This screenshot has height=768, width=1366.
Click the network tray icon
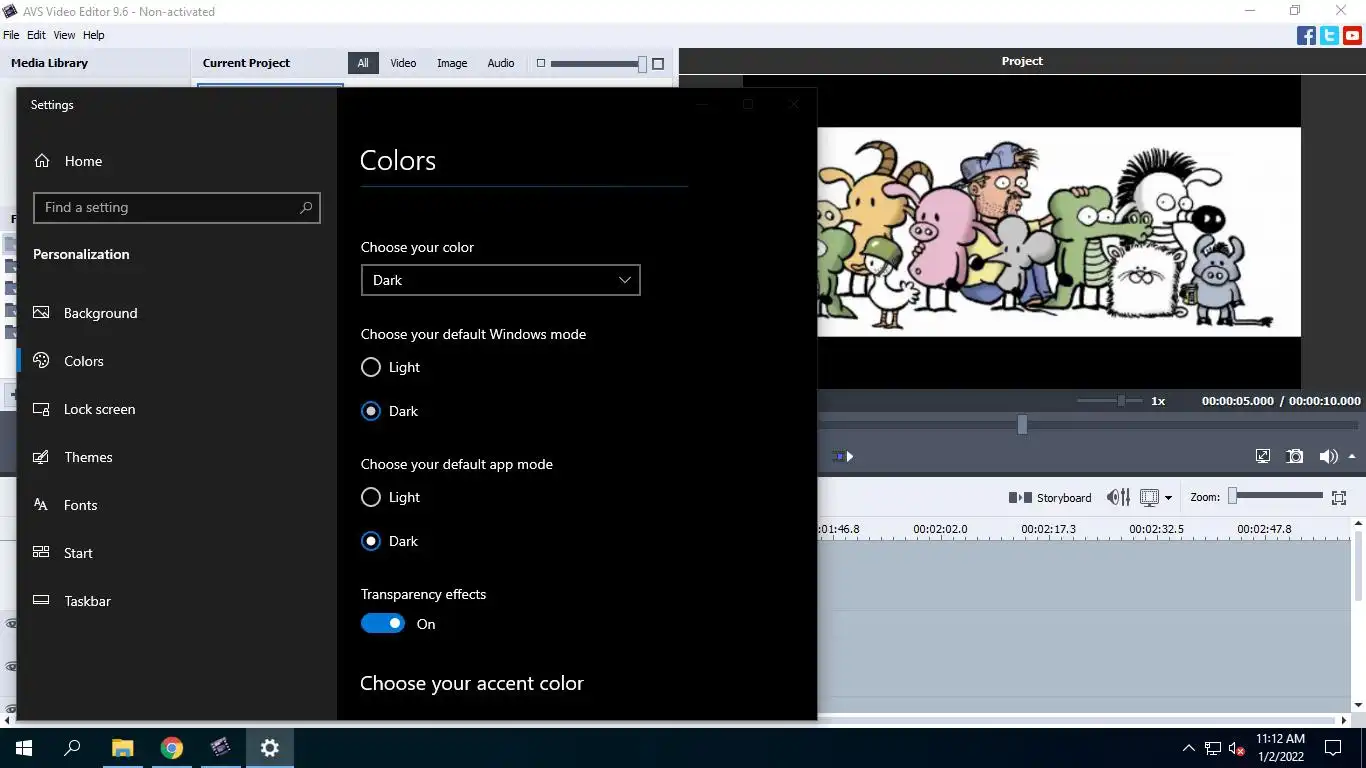click(1213, 747)
